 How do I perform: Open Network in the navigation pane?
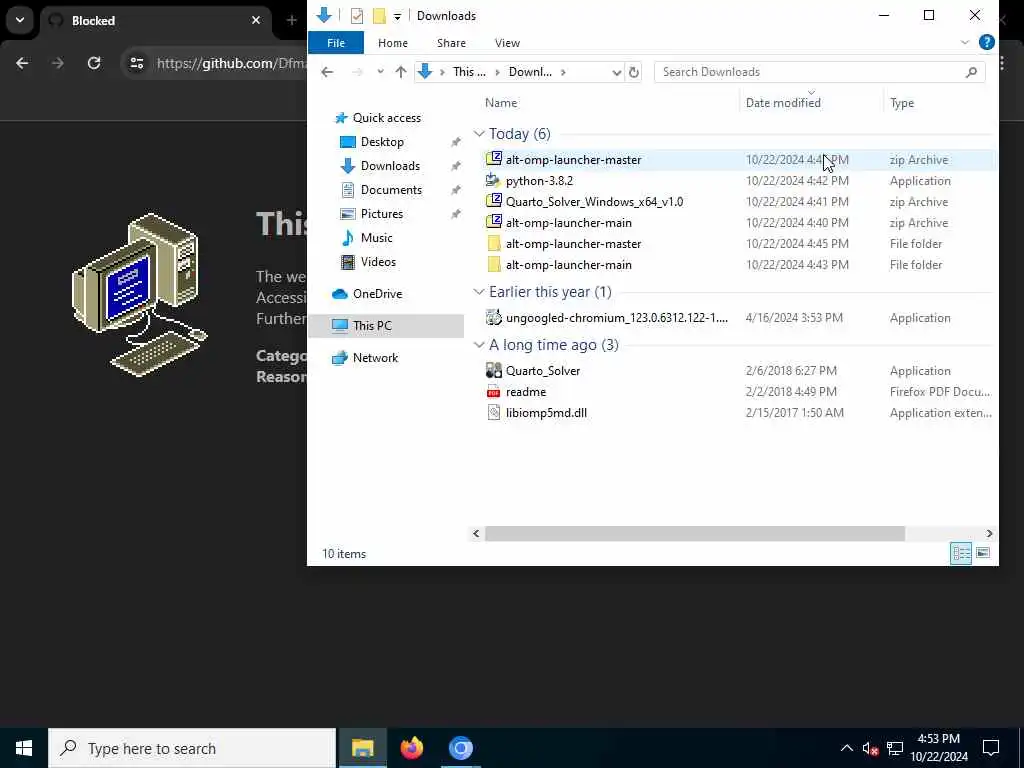coord(375,357)
